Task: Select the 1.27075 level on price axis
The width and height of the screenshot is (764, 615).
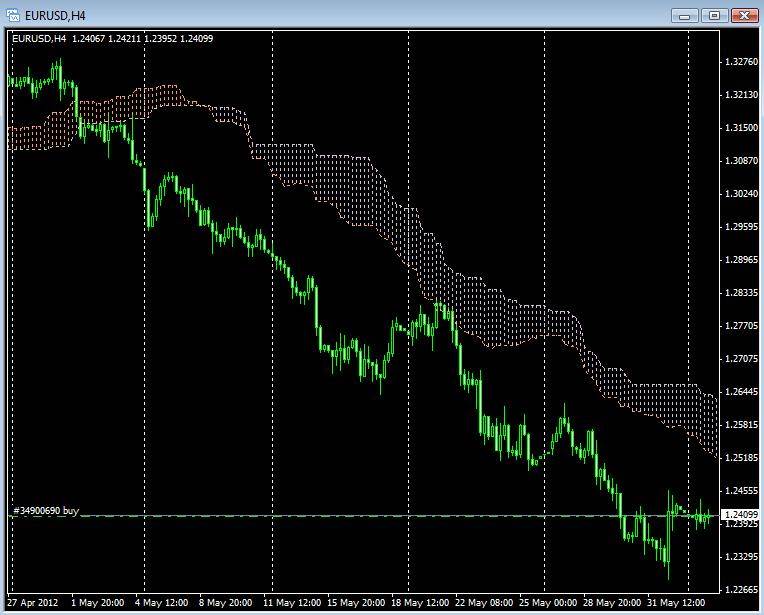Action: coord(738,358)
